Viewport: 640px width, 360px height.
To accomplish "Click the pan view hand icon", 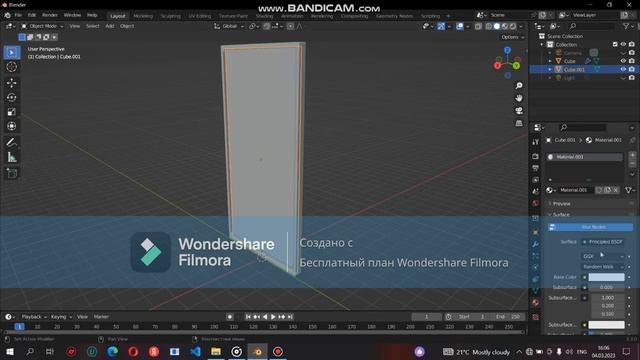I will [x=519, y=98].
